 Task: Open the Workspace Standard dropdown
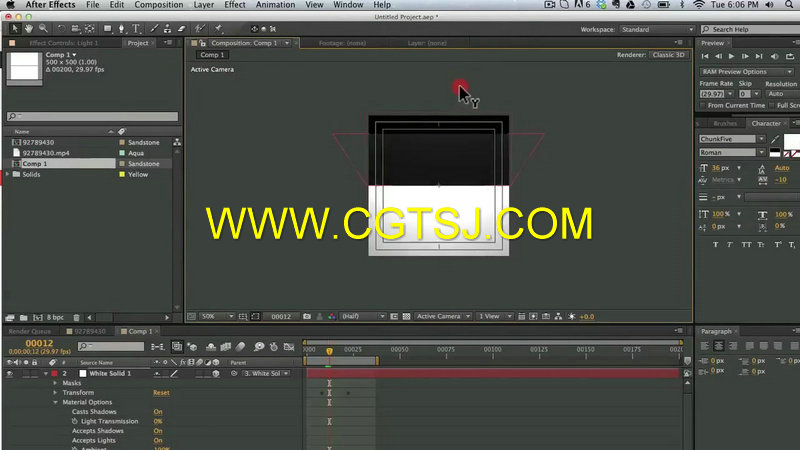[x=657, y=29]
